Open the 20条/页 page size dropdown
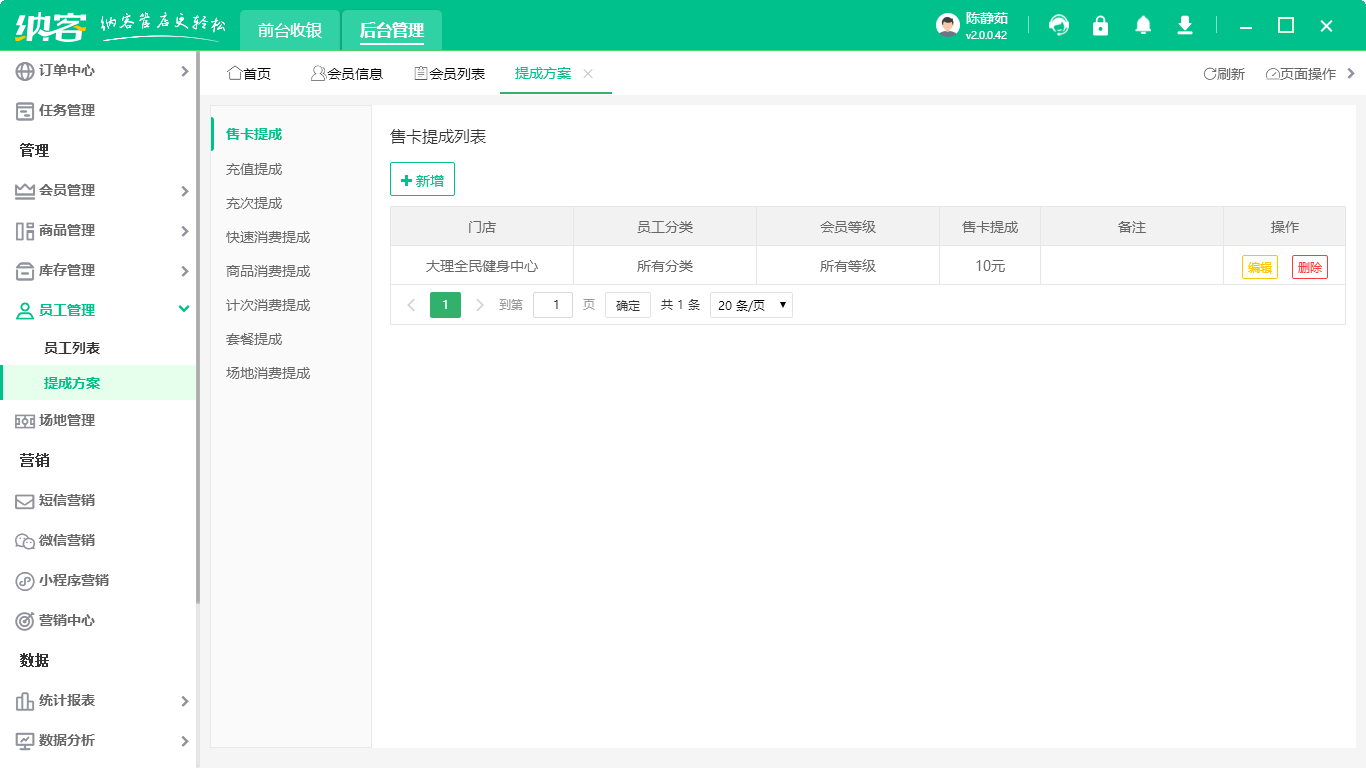 pos(750,305)
